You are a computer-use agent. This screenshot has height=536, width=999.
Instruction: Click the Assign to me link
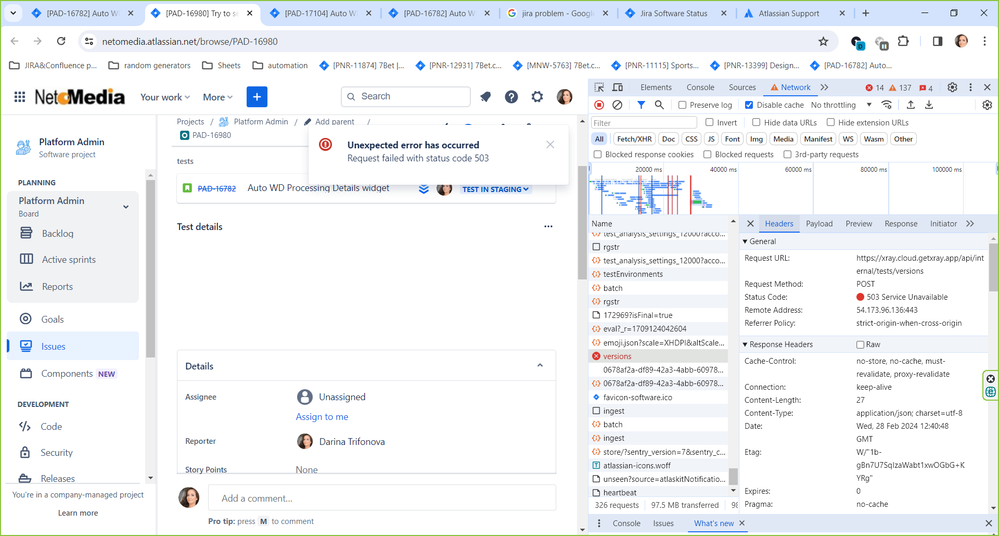[322, 417]
